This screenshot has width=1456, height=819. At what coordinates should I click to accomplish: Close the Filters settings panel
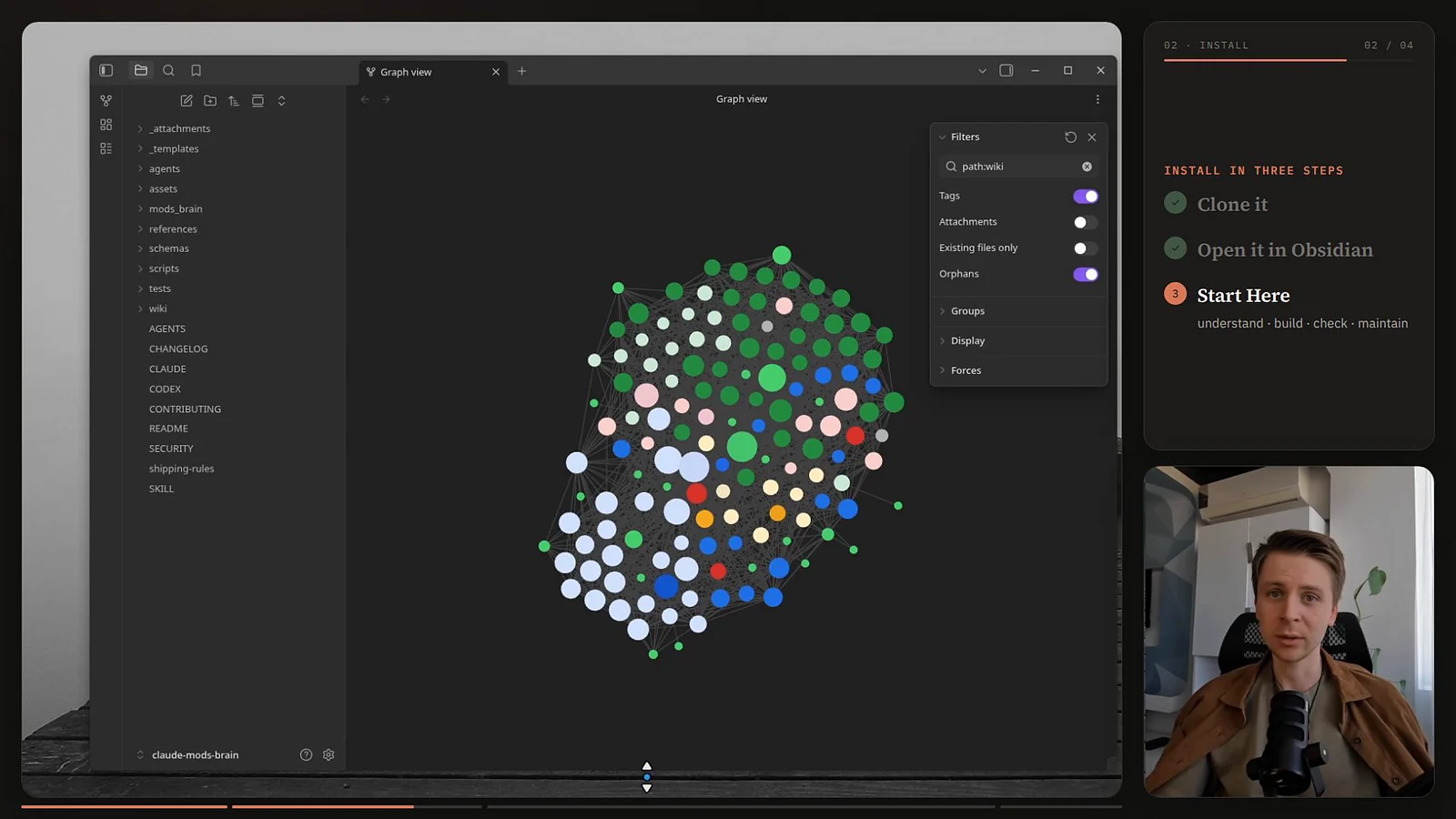(1092, 137)
